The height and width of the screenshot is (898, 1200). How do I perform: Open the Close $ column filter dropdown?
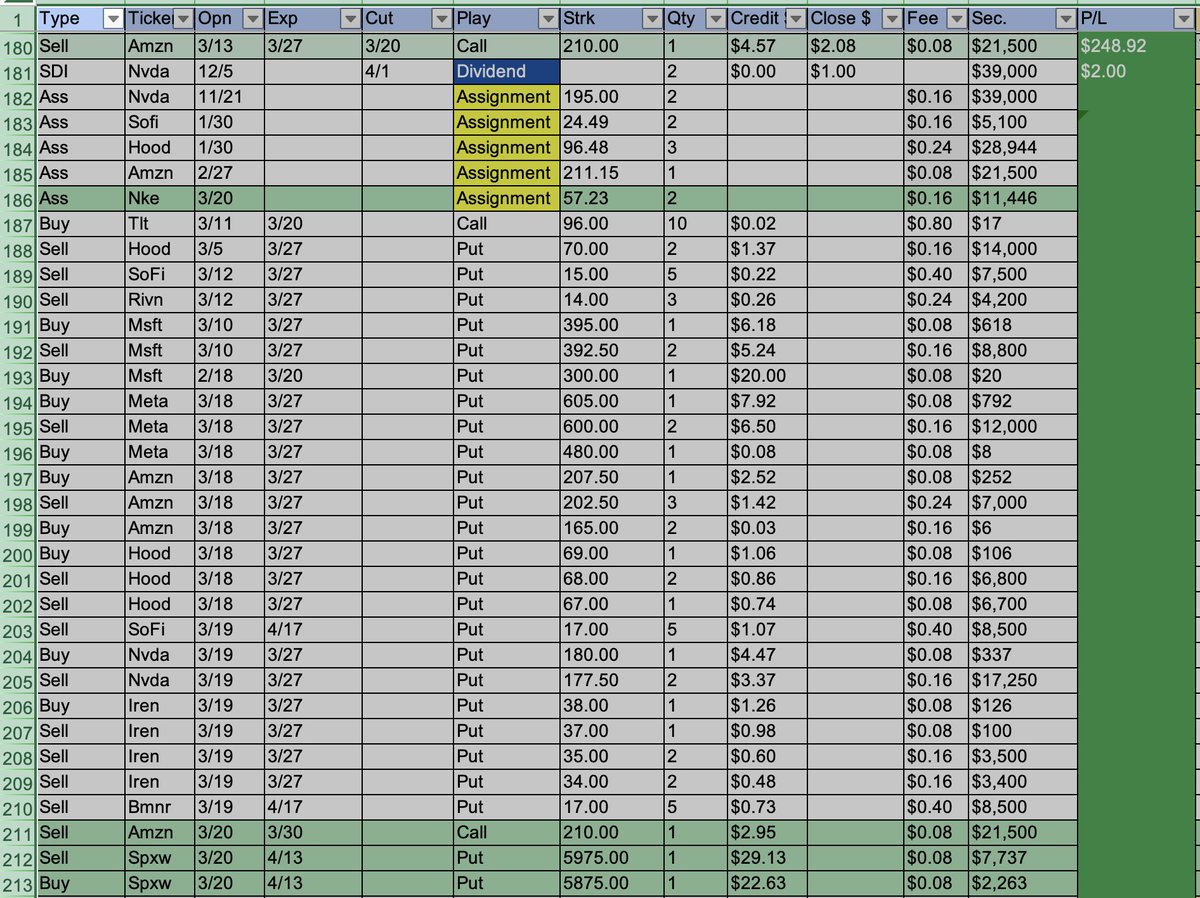891,19
